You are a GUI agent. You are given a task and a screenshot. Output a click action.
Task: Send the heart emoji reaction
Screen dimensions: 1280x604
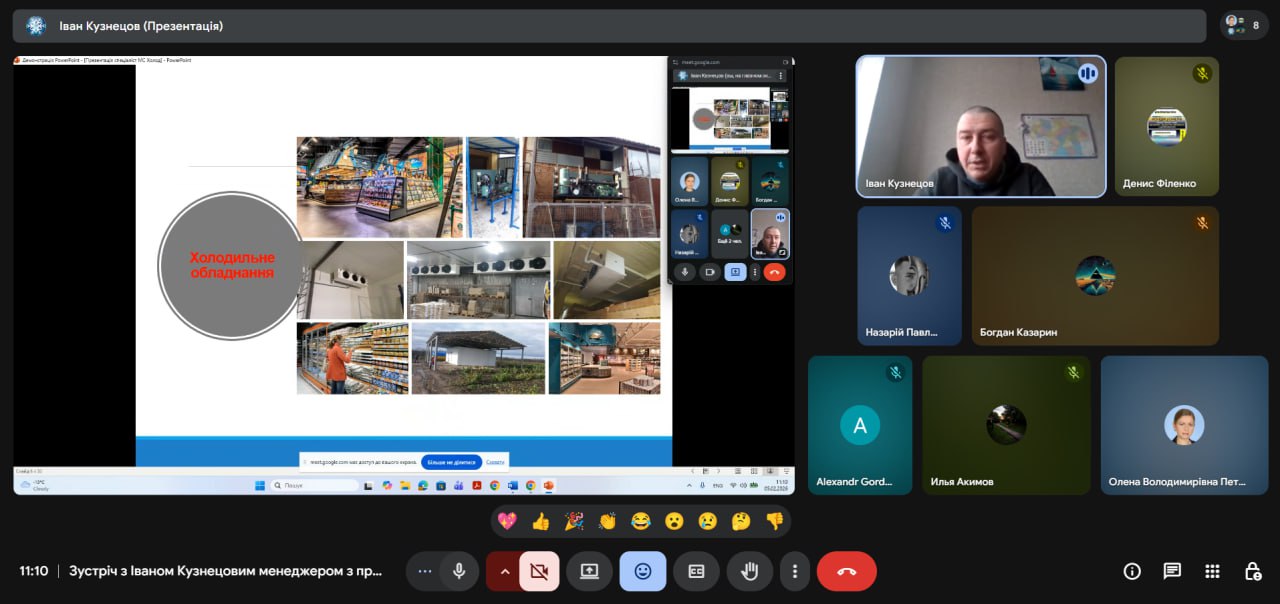point(507,521)
